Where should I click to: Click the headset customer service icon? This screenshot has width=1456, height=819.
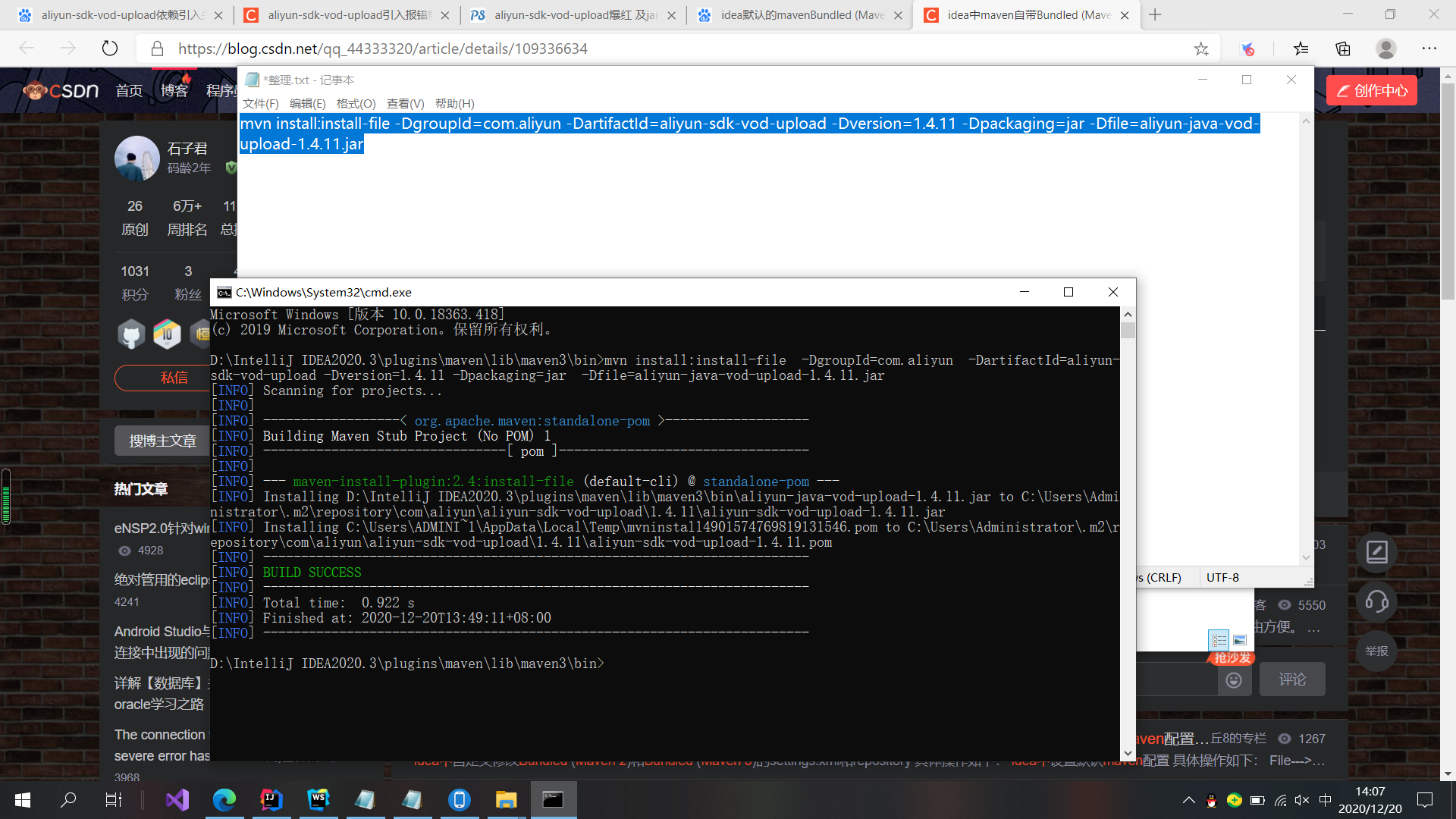point(1376,601)
